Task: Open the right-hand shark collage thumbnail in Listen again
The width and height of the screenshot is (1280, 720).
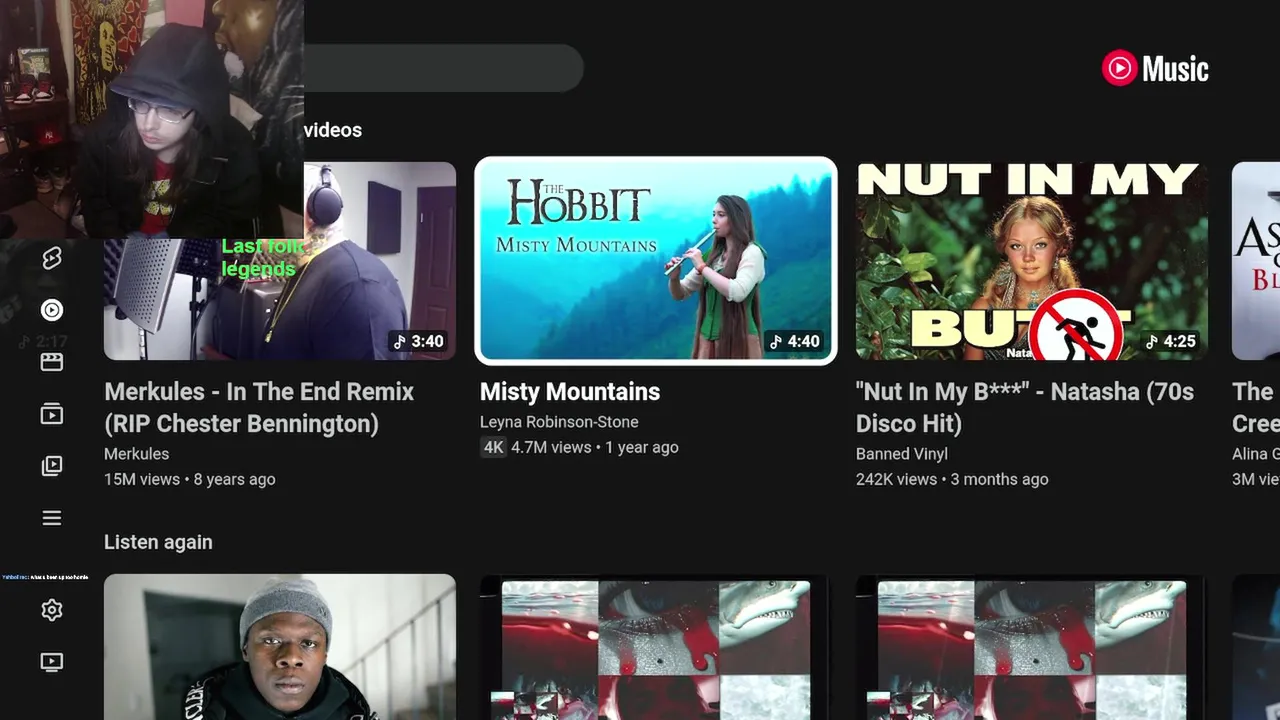Action: click(1032, 647)
